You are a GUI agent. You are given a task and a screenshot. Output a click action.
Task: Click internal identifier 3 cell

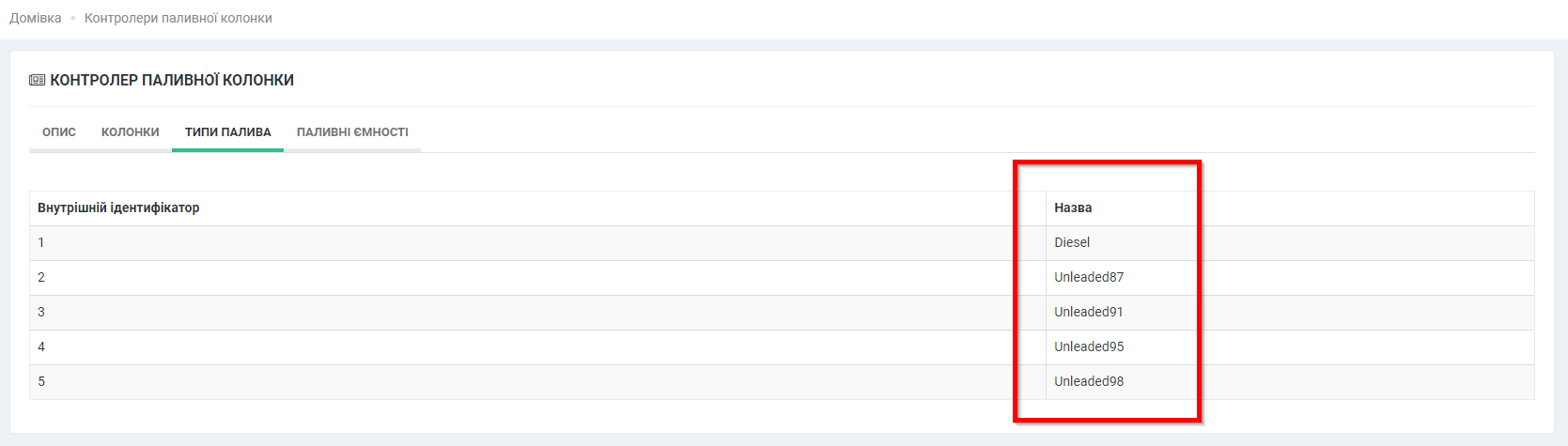(x=41, y=312)
